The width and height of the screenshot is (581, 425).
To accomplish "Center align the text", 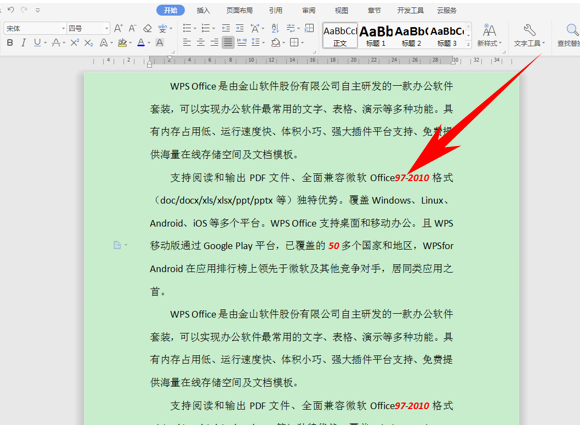I will click(200, 43).
